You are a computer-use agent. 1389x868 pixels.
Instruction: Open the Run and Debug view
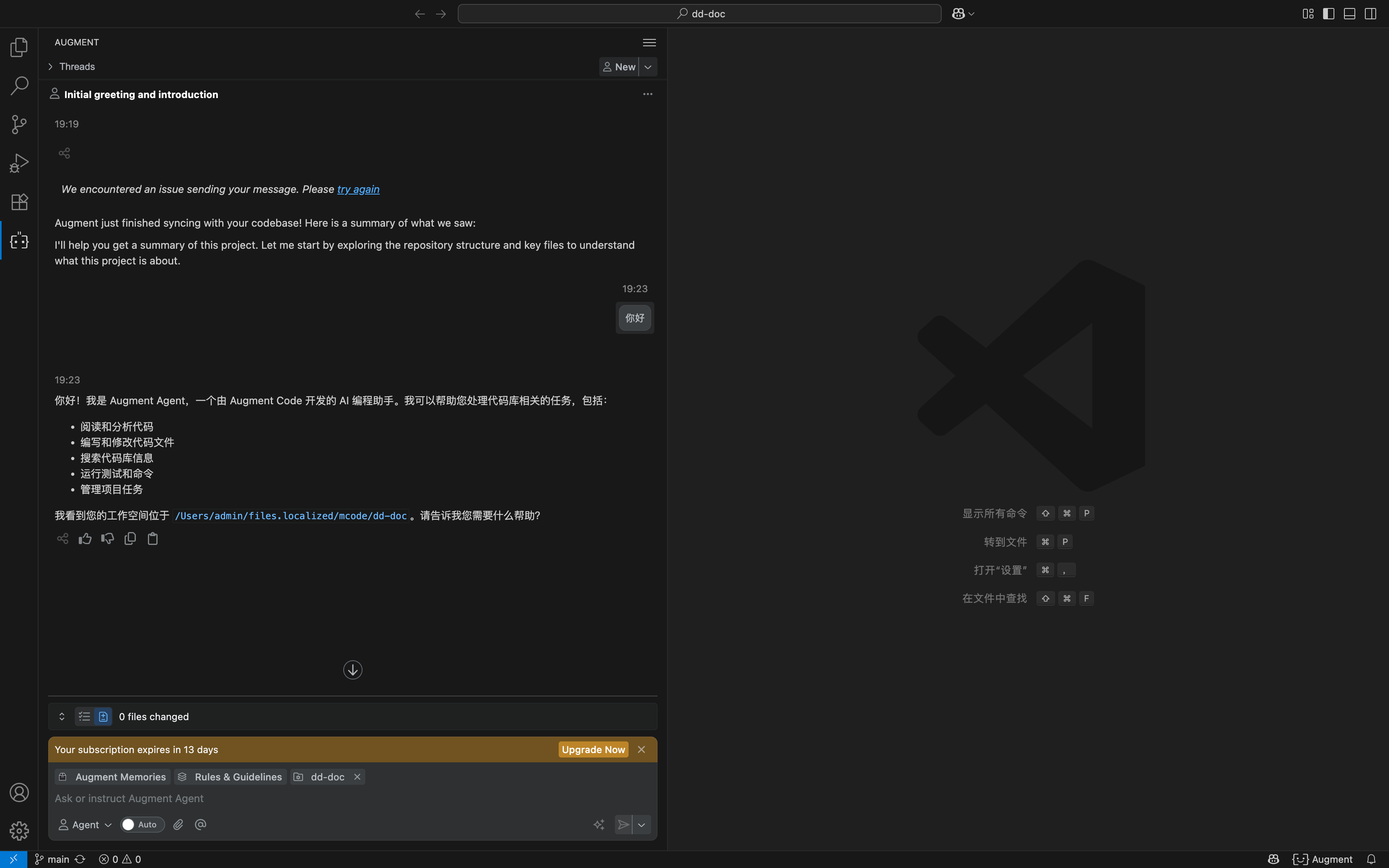tap(19, 162)
